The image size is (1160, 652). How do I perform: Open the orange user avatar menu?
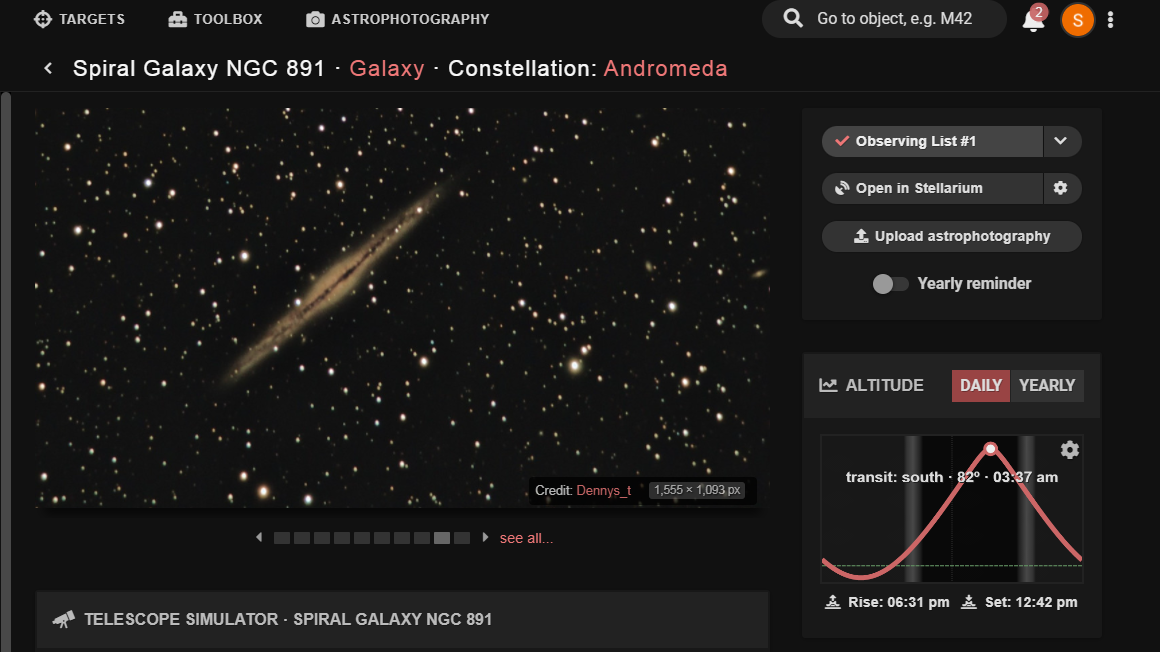(1077, 19)
